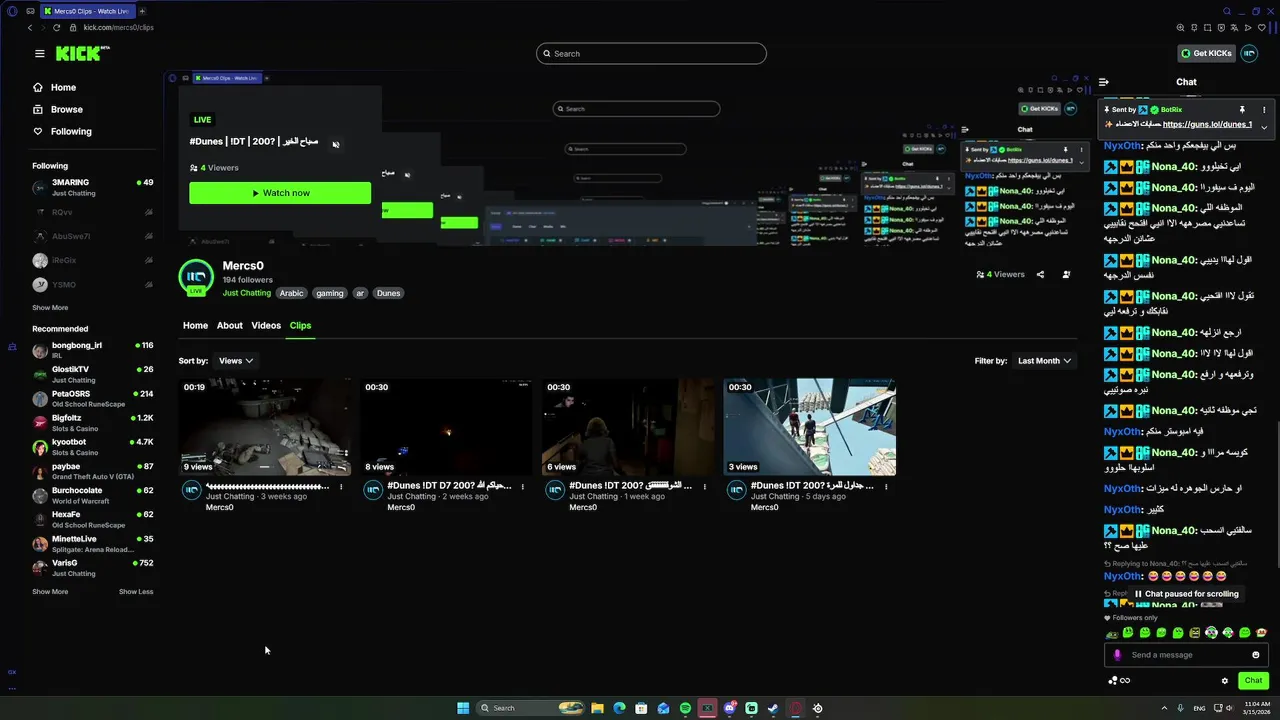
Task: Open recommended channel PetaOSRS
Action: 92,399
